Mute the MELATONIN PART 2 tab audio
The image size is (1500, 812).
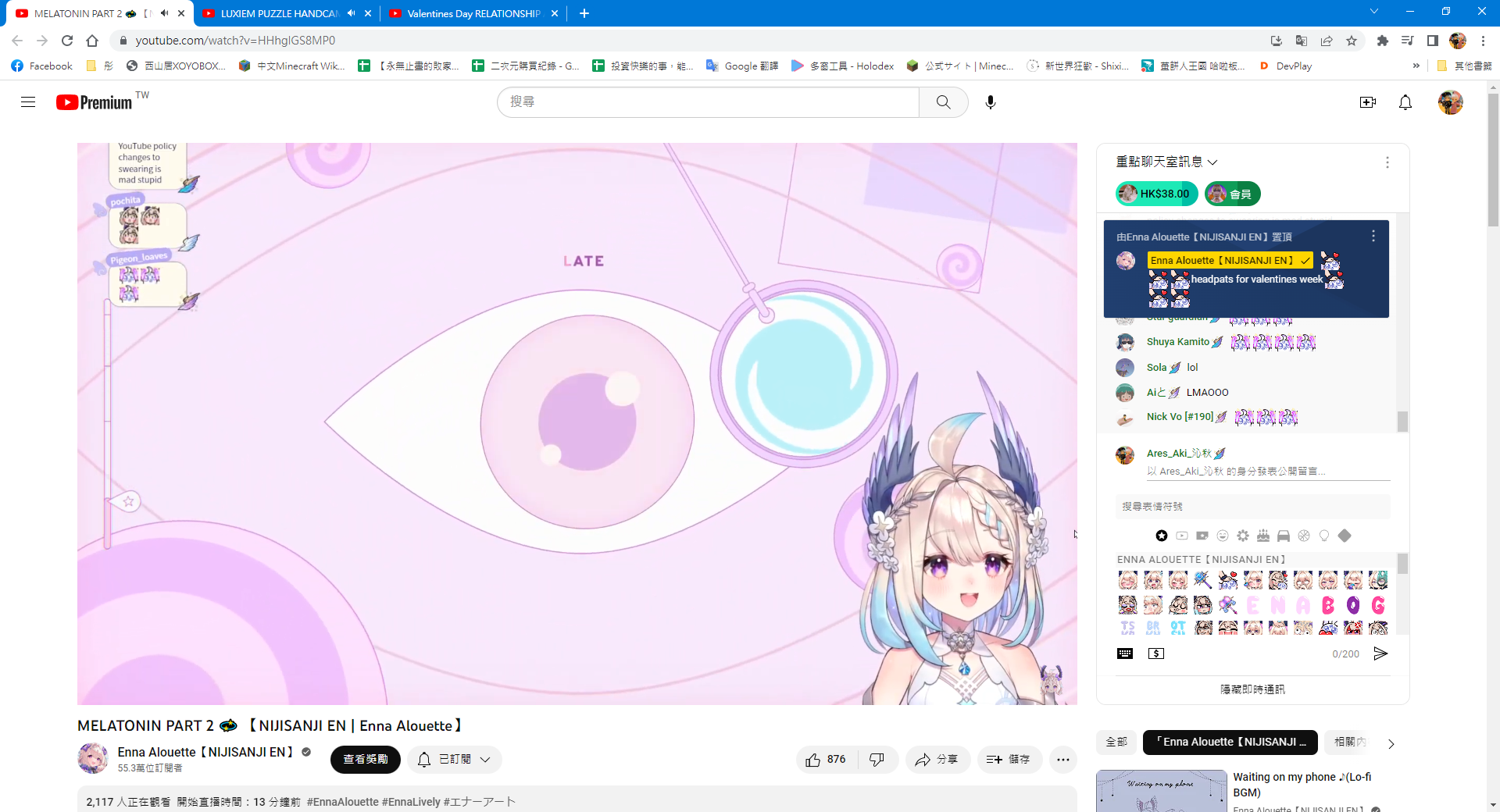pyautogui.click(x=164, y=13)
